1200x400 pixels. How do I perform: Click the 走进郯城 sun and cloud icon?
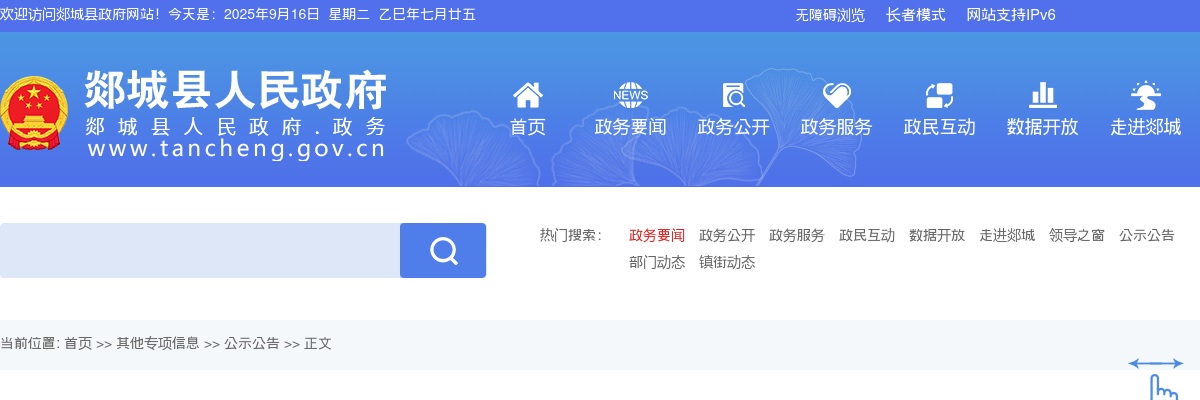tap(1146, 95)
